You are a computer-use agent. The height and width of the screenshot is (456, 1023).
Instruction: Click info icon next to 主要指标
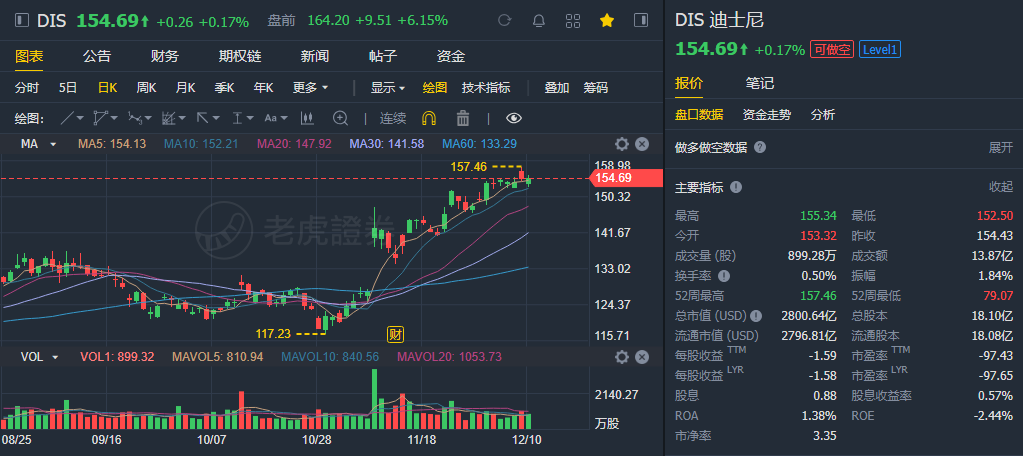coord(736,187)
